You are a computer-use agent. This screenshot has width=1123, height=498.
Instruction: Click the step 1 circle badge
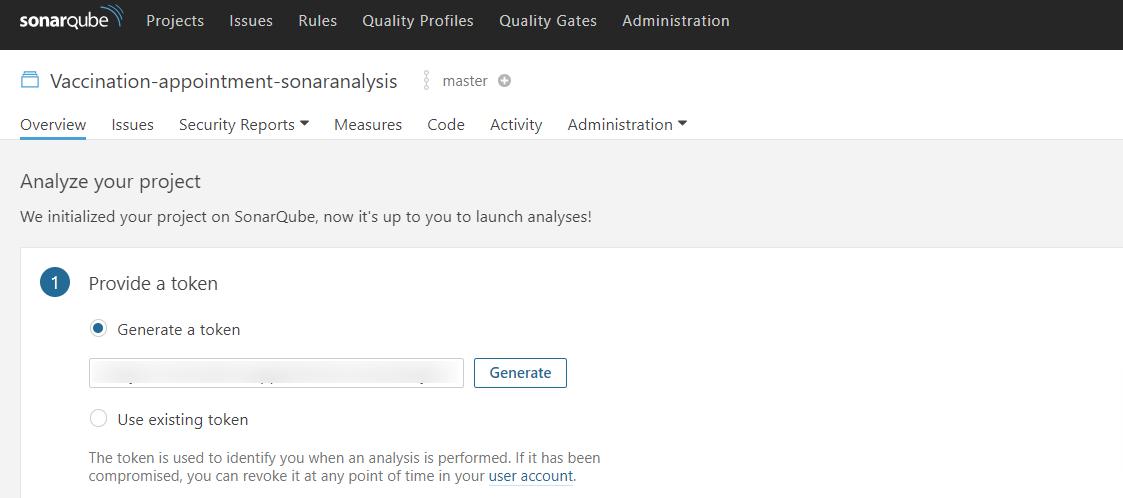[55, 282]
